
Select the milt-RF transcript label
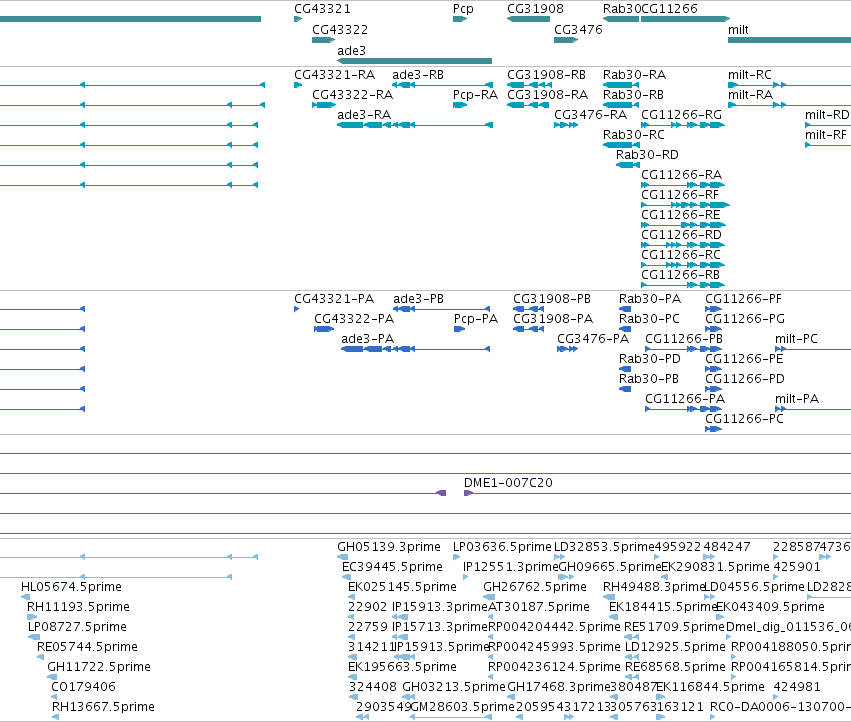point(826,135)
